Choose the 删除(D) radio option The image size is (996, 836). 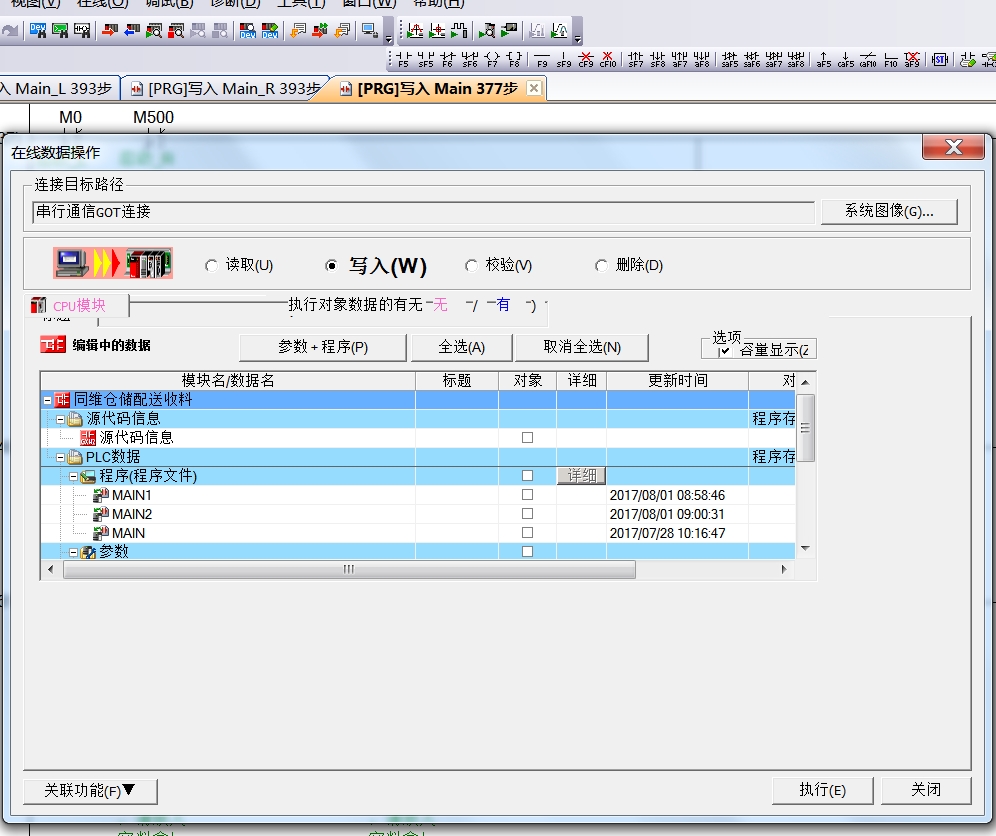[601, 266]
